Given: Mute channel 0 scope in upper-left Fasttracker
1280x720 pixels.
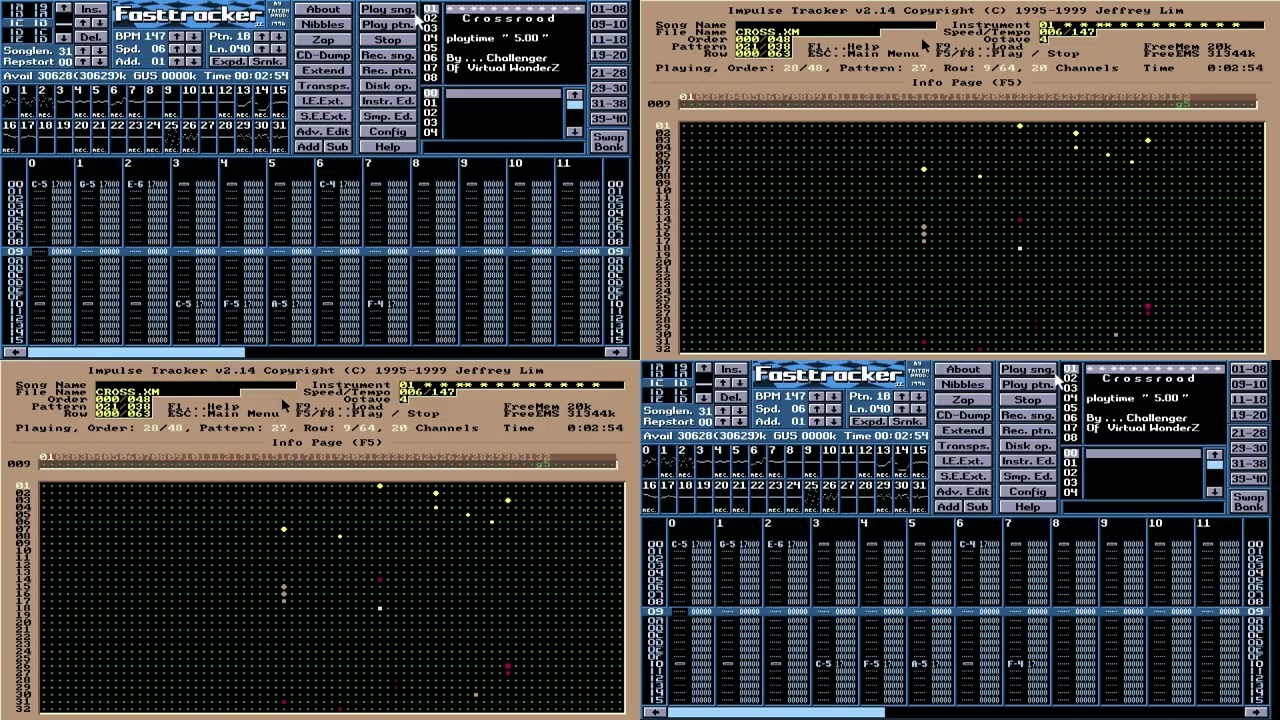Looking at the screenshot, I should pyautogui.click(x=10, y=101).
